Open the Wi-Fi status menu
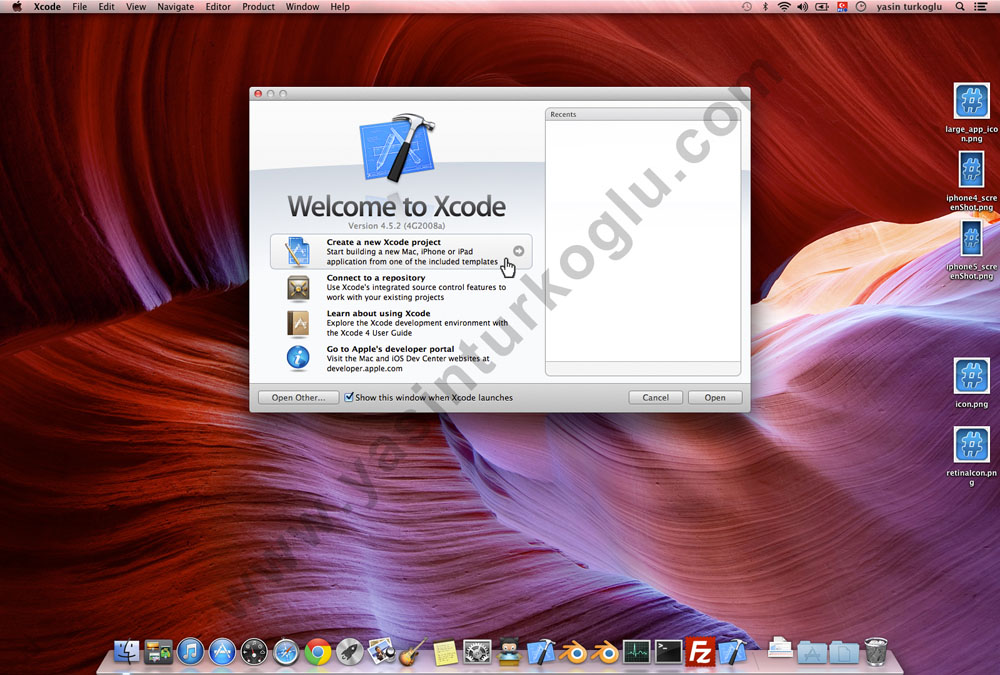The height and width of the screenshot is (675, 1000). click(784, 6)
